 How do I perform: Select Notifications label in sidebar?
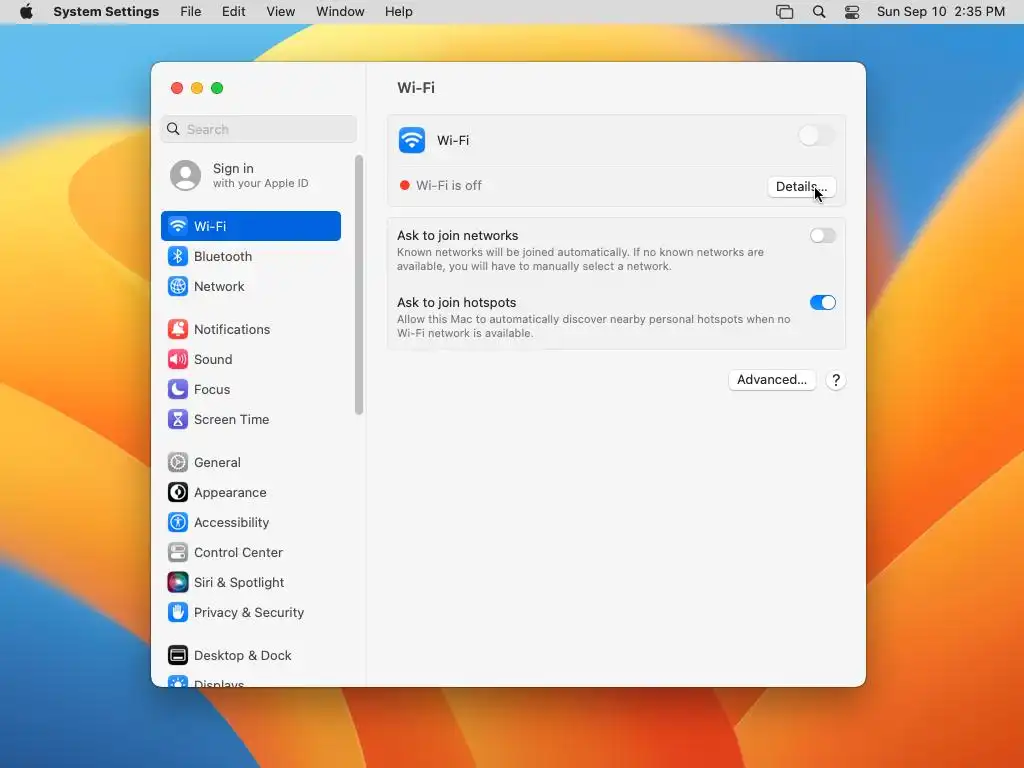pyautogui.click(x=232, y=329)
